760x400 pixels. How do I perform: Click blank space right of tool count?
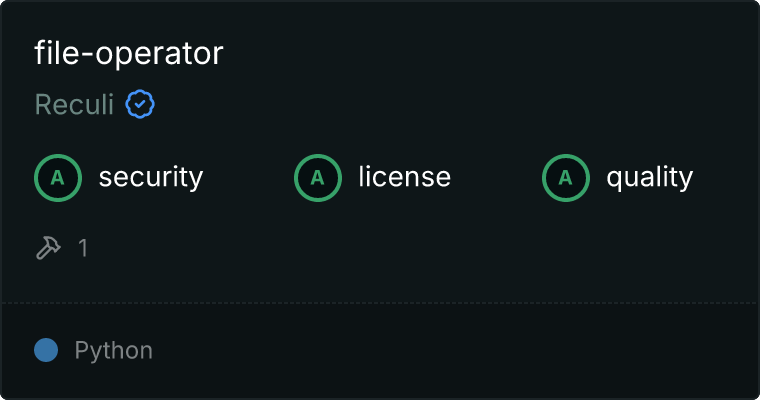(422, 248)
